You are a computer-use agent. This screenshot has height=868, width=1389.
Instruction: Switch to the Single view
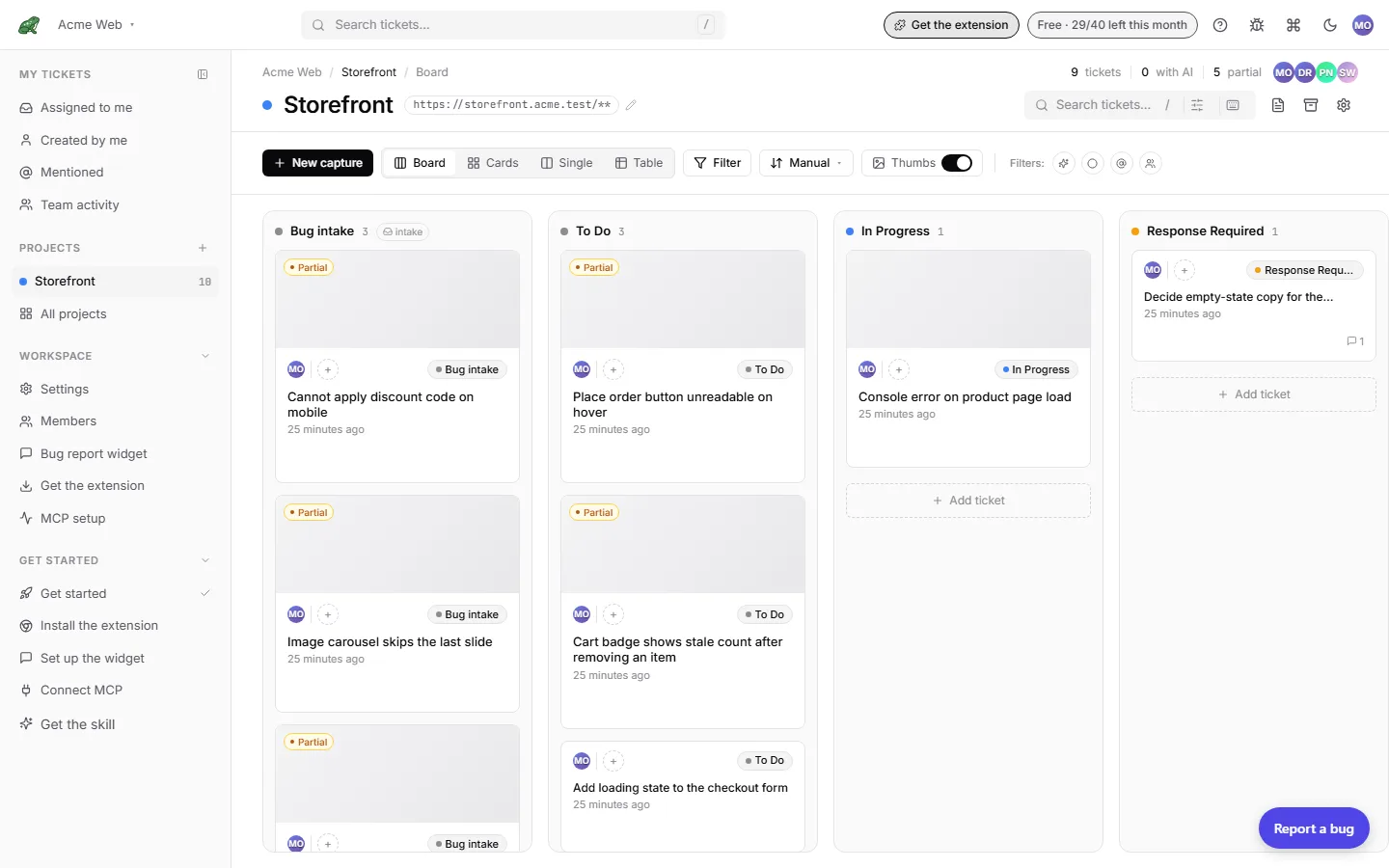(x=567, y=163)
